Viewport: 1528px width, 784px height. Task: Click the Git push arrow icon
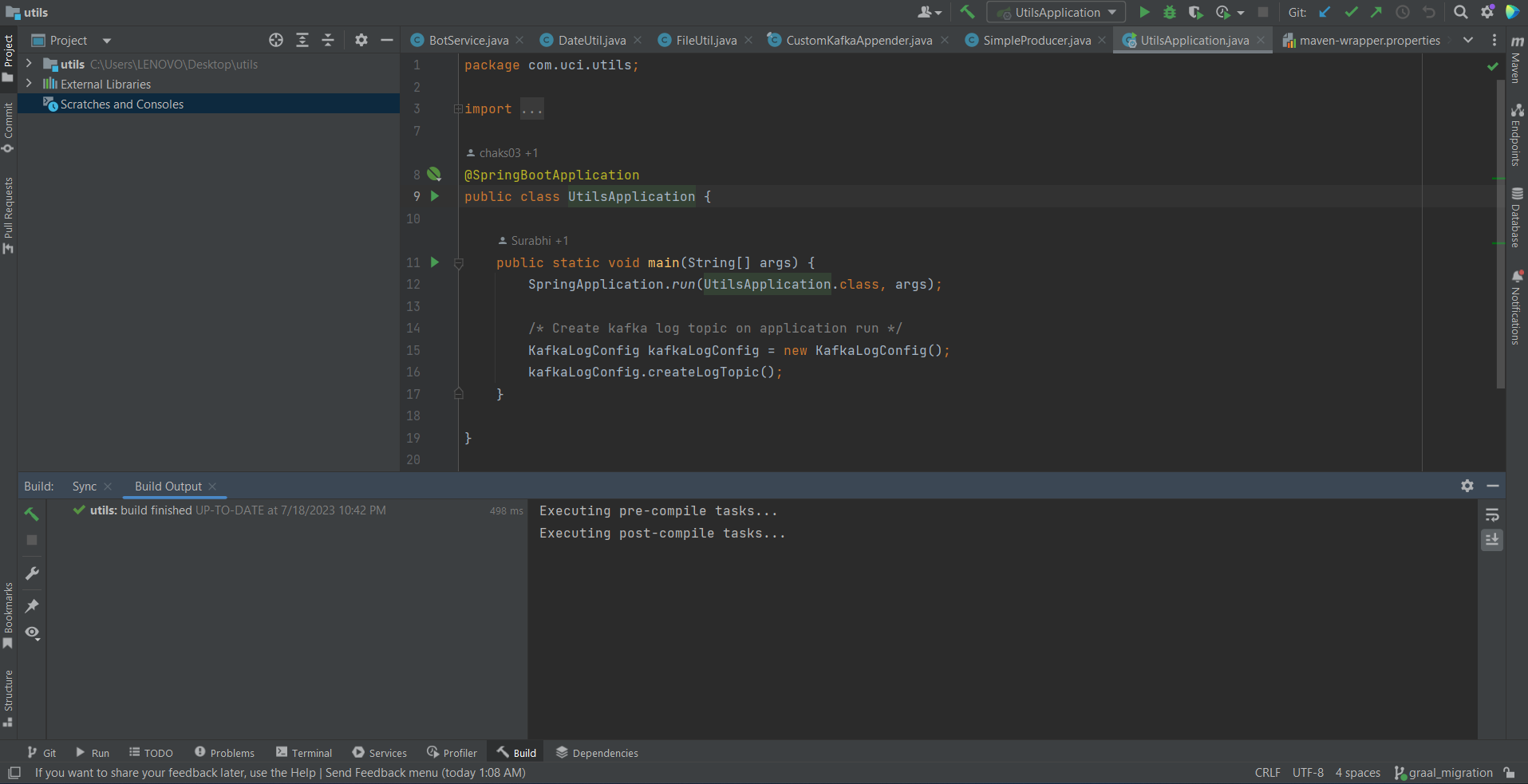[1376, 12]
